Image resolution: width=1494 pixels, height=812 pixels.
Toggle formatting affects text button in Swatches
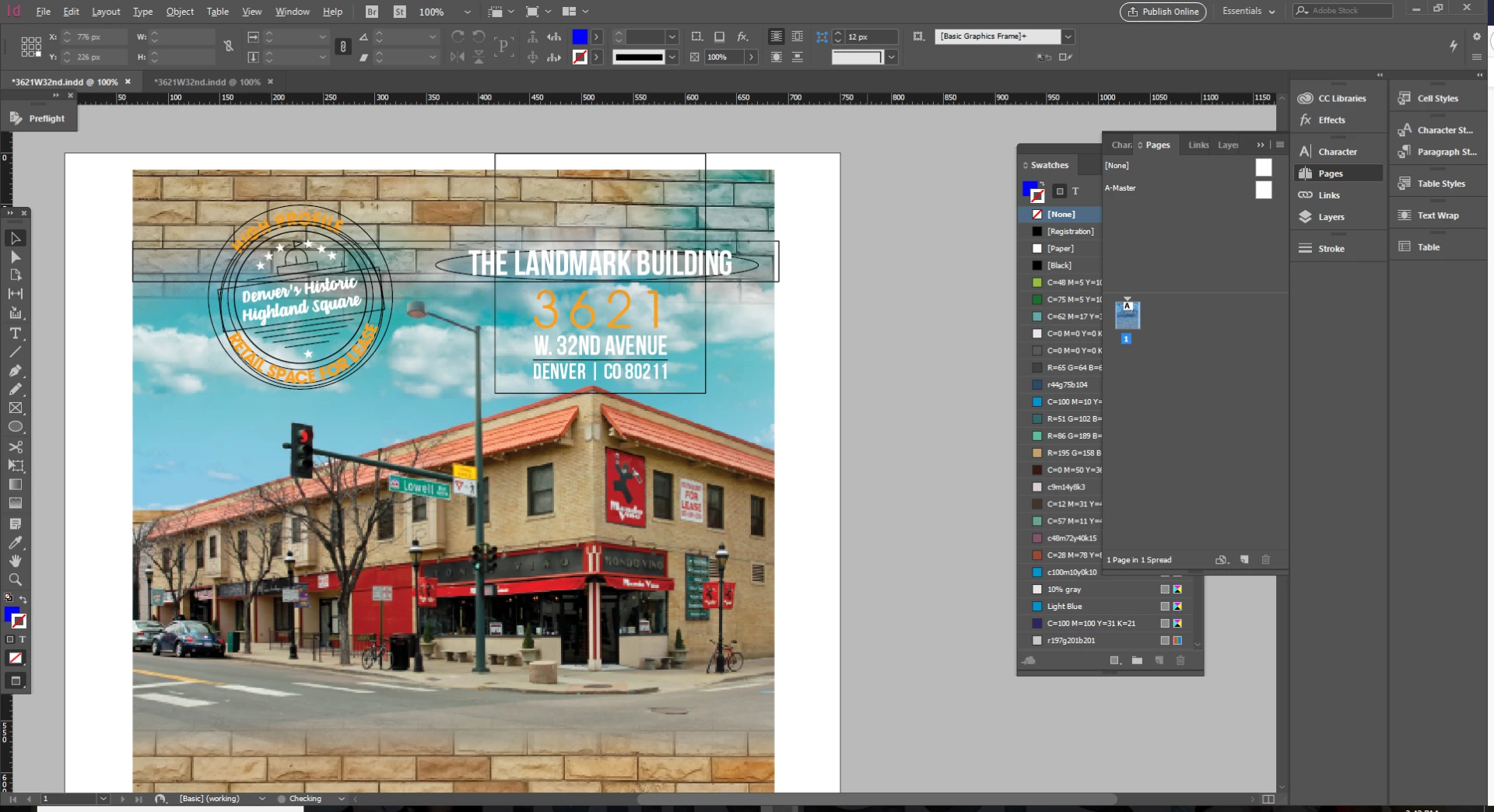coord(1075,191)
